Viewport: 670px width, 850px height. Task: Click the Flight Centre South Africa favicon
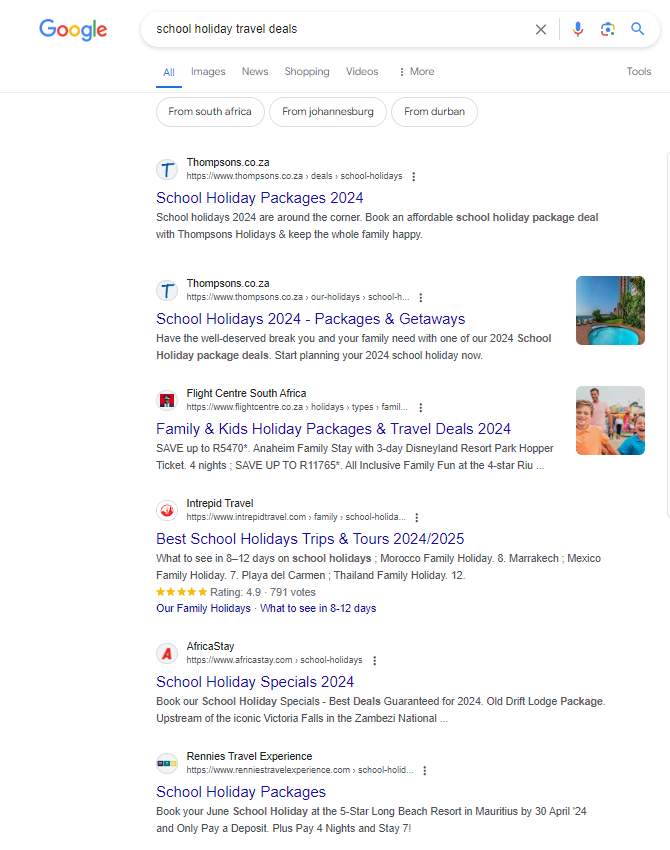pyautogui.click(x=167, y=400)
